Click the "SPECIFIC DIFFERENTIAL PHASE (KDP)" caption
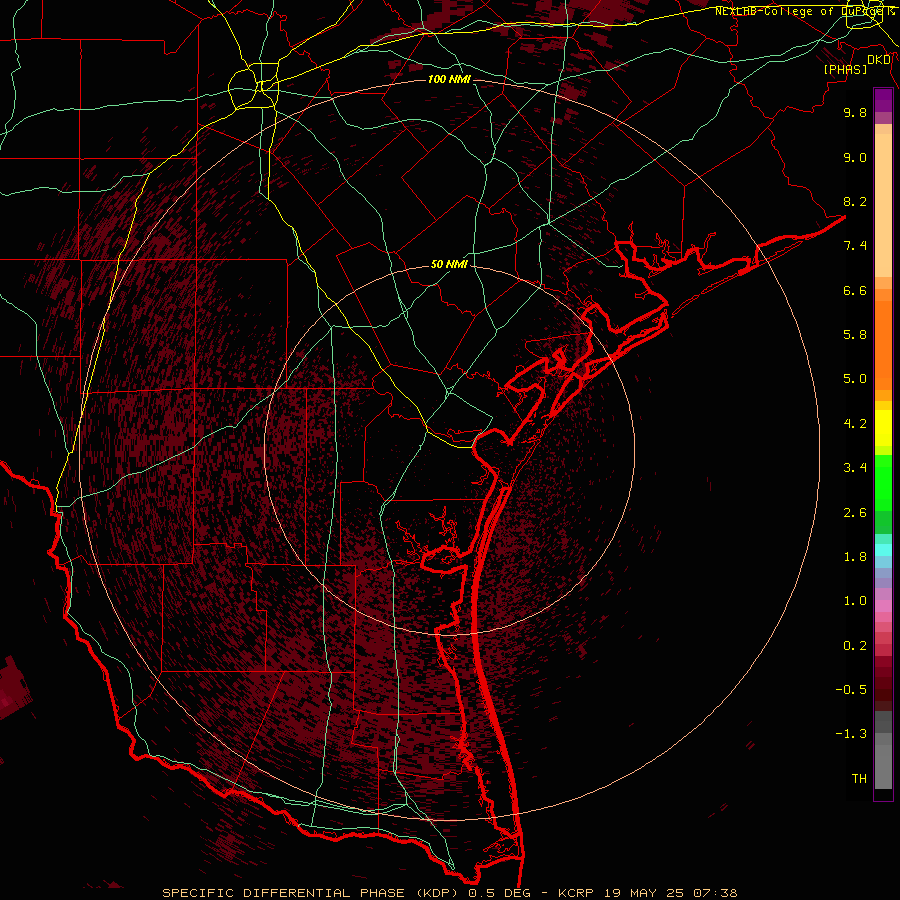 (x=312, y=893)
